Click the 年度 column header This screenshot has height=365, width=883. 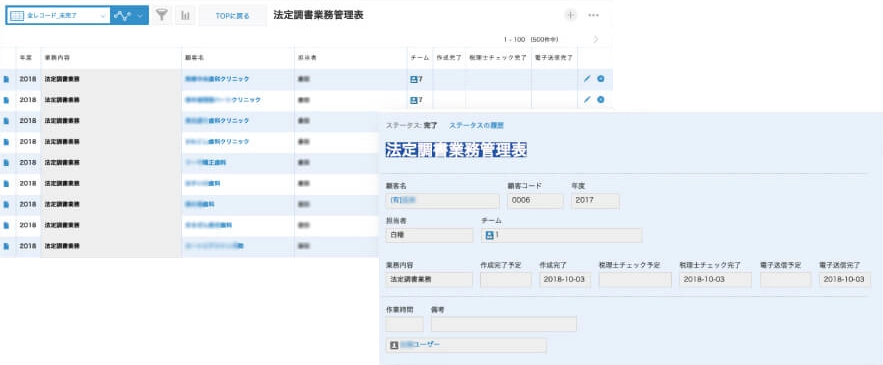[x=26, y=58]
